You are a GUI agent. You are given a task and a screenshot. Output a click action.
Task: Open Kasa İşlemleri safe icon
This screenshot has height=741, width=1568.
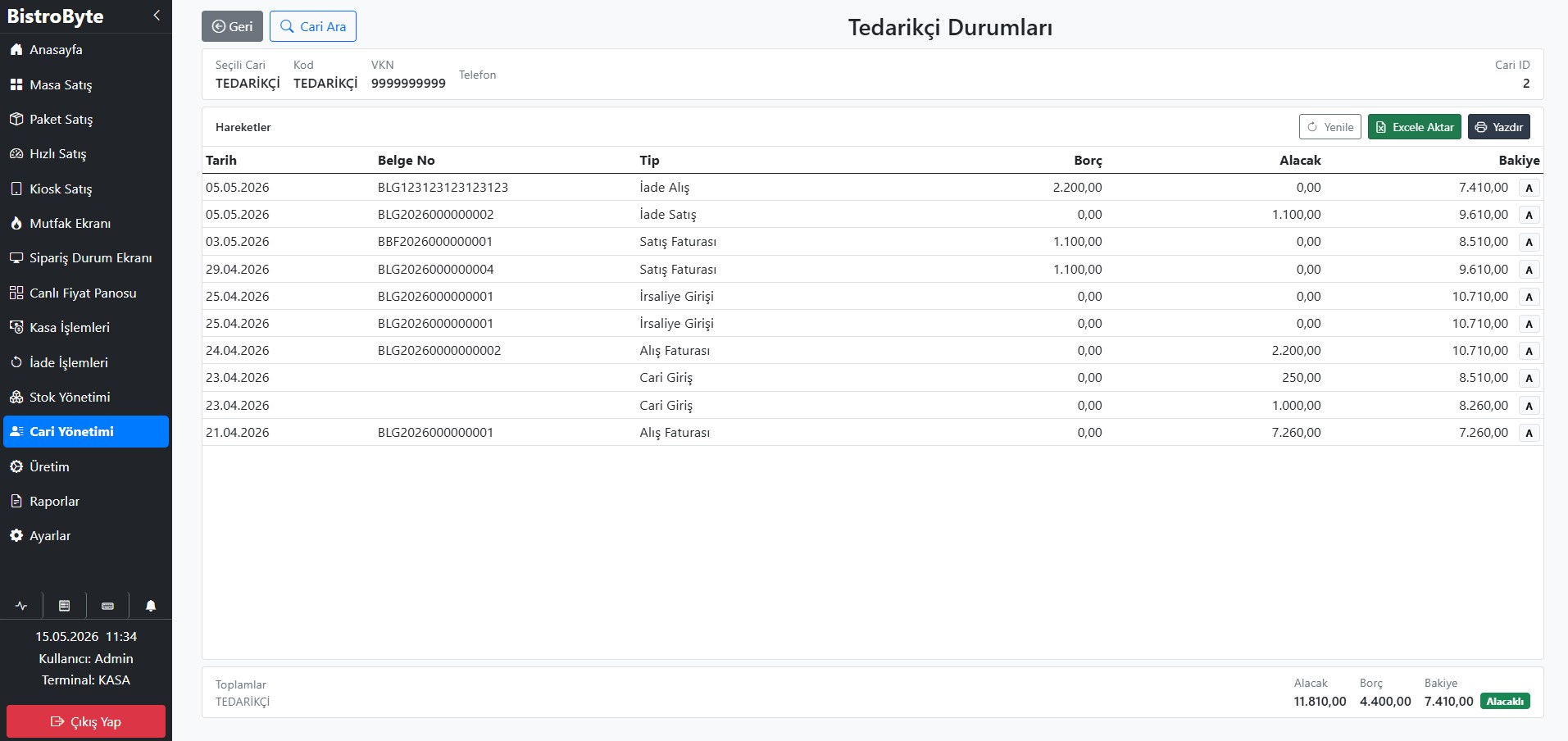[16, 327]
